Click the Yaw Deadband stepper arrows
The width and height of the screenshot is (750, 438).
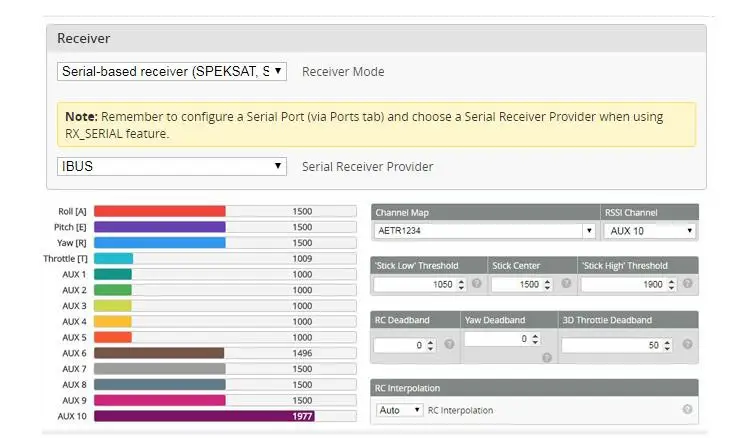535,339
